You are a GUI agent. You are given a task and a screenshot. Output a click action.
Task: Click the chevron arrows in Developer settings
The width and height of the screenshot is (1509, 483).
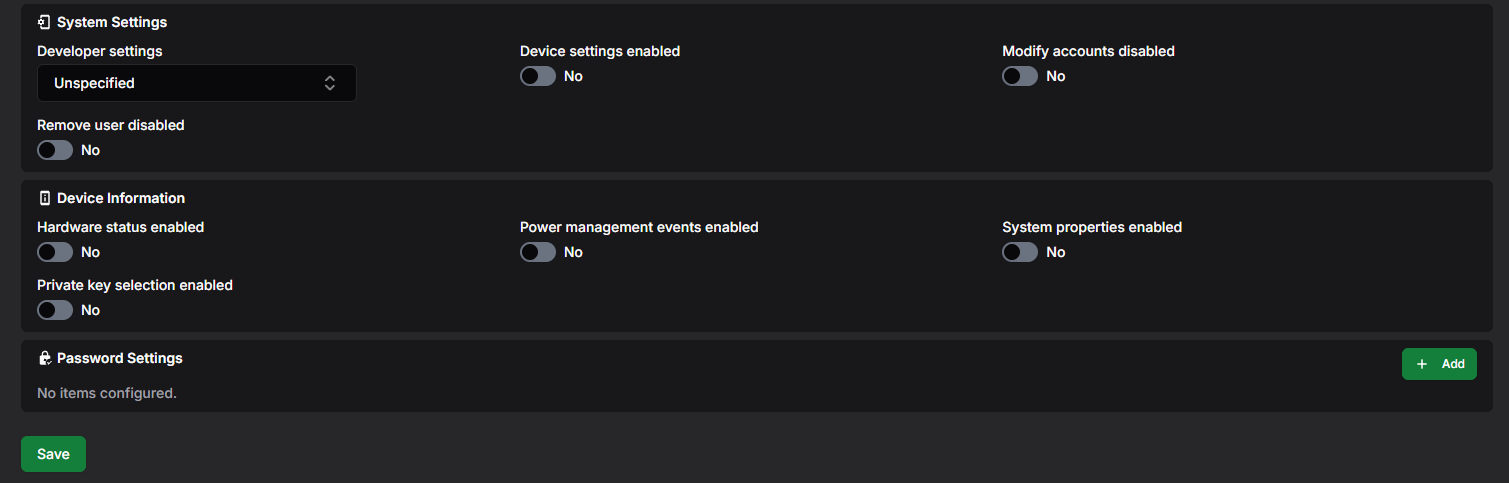click(x=330, y=83)
